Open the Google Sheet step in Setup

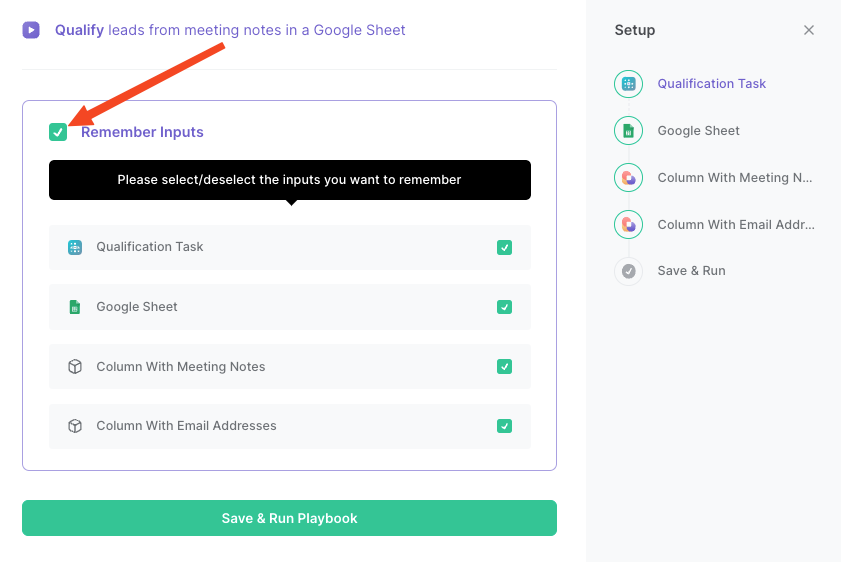[698, 130]
